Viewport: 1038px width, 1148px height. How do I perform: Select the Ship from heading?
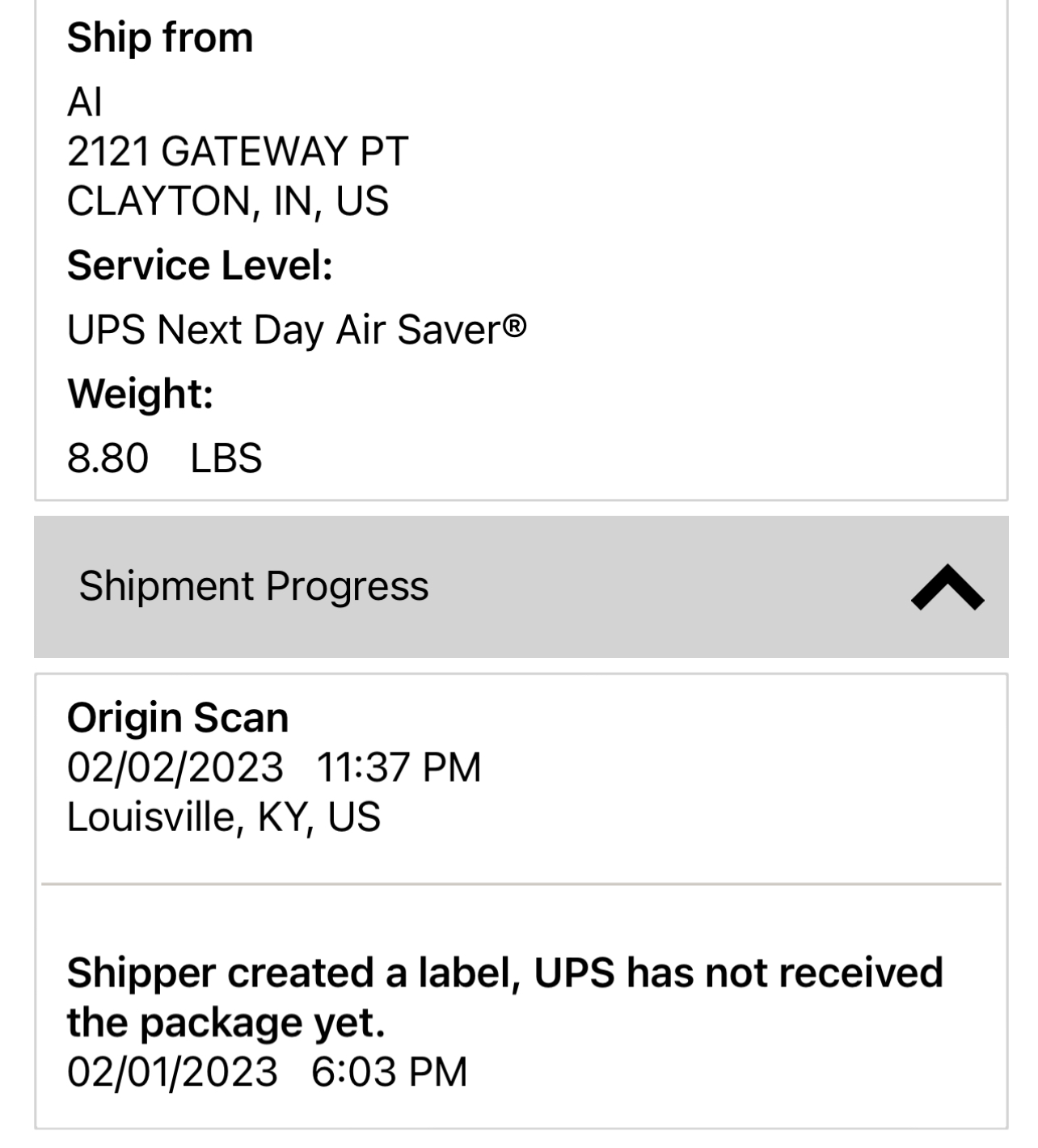(160, 37)
